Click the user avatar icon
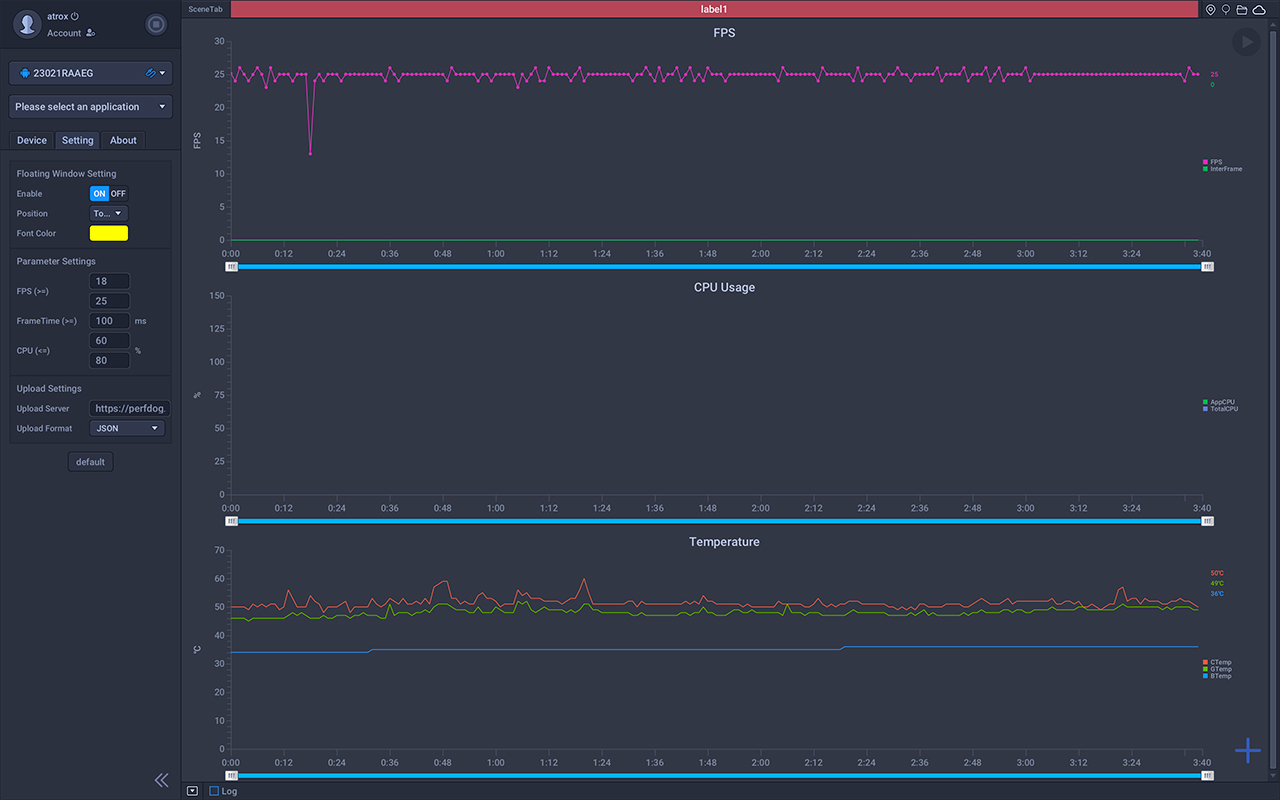 tap(28, 24)
